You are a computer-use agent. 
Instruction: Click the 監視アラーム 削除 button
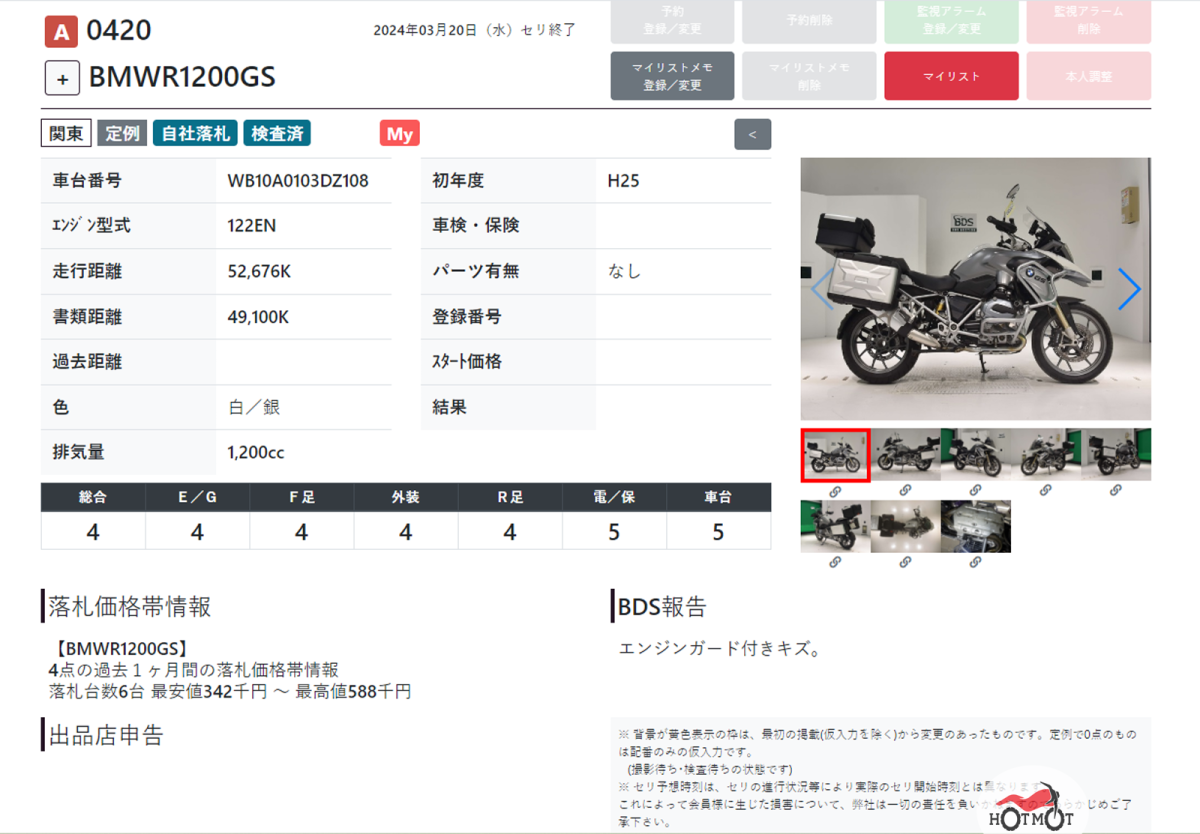tap(1088, 20)
